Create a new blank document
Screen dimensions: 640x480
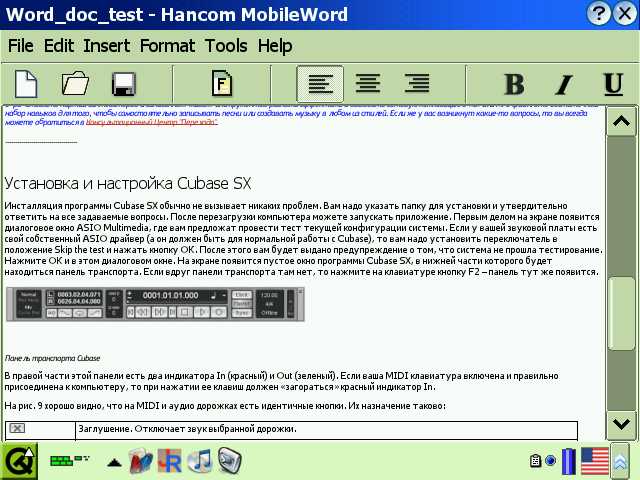pos(26,84)
